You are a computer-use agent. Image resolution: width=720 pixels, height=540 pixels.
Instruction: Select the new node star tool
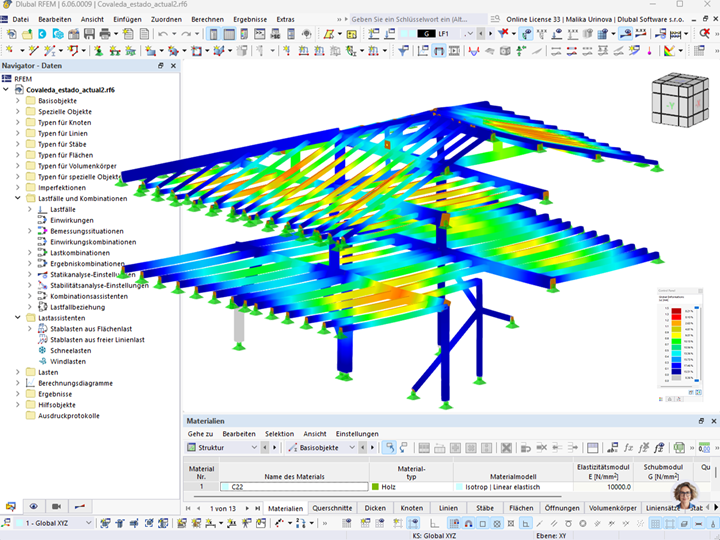tap(10, 51)
